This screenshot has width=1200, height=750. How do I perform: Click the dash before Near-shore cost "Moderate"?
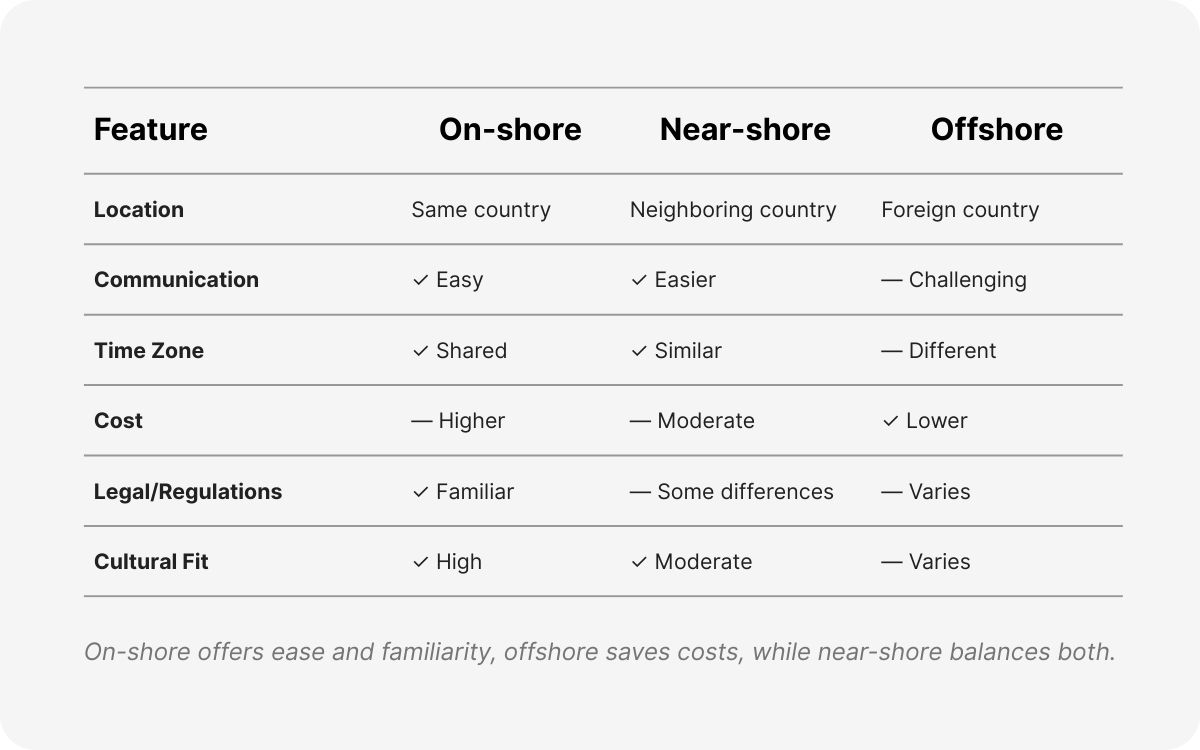(x=640, y=421)
